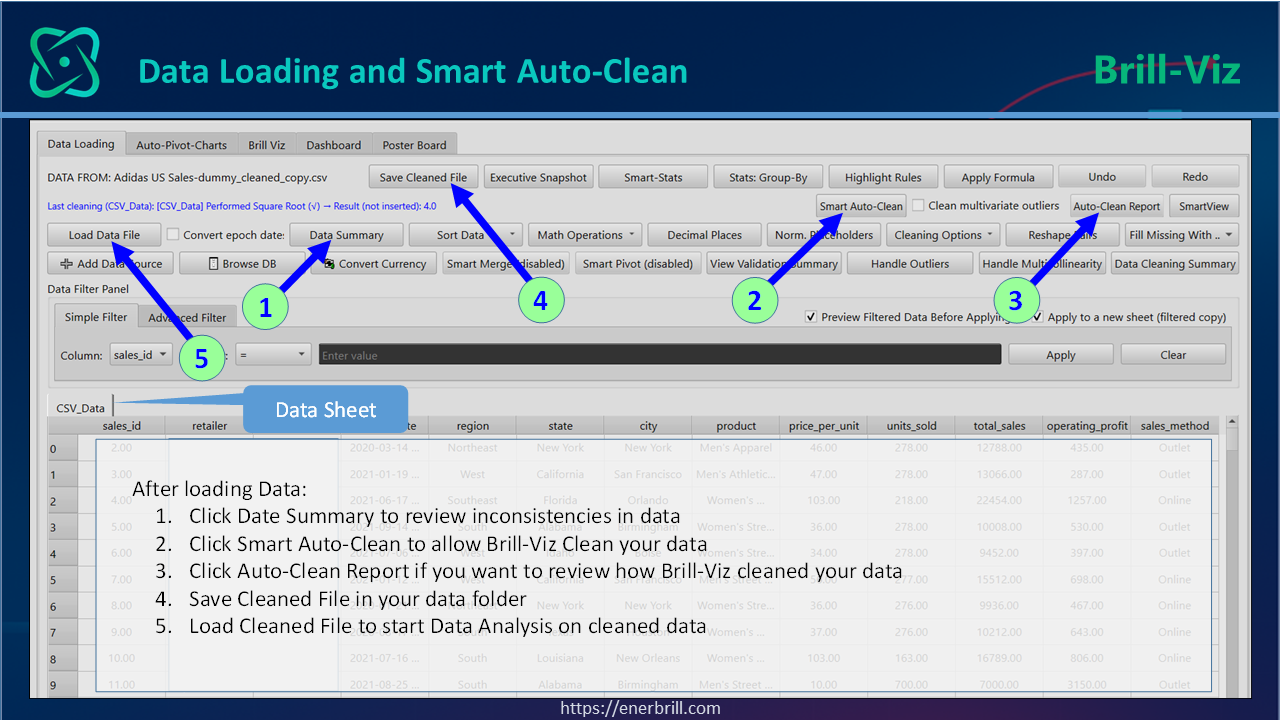Click the Save Cleaned File button
1280x720 pixels.
tap(423, 177)
